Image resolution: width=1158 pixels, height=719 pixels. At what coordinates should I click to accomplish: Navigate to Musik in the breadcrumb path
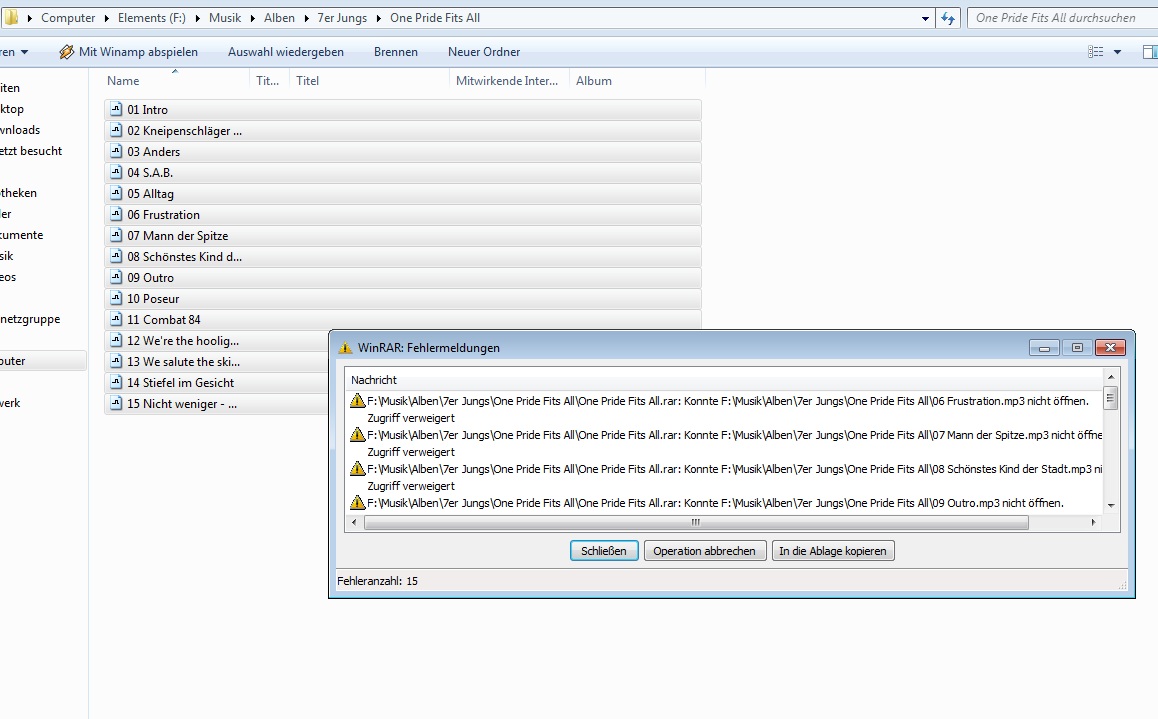click(x=225, y=18)
